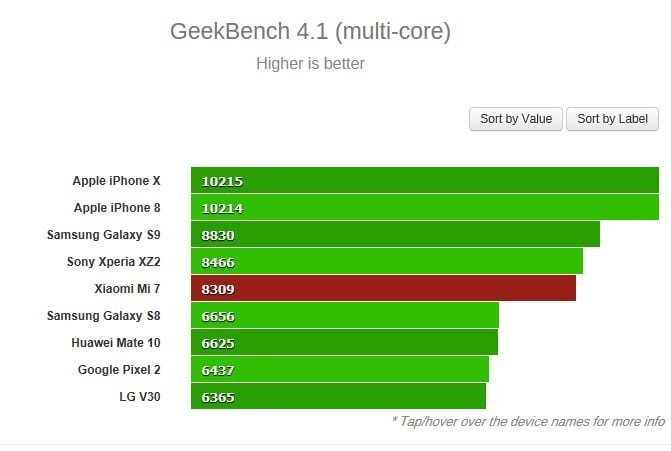This screenshot has width=671, height=451.
Task: Click the Sort by Value button
Action: pyautogui.click(x=516, y=119)
